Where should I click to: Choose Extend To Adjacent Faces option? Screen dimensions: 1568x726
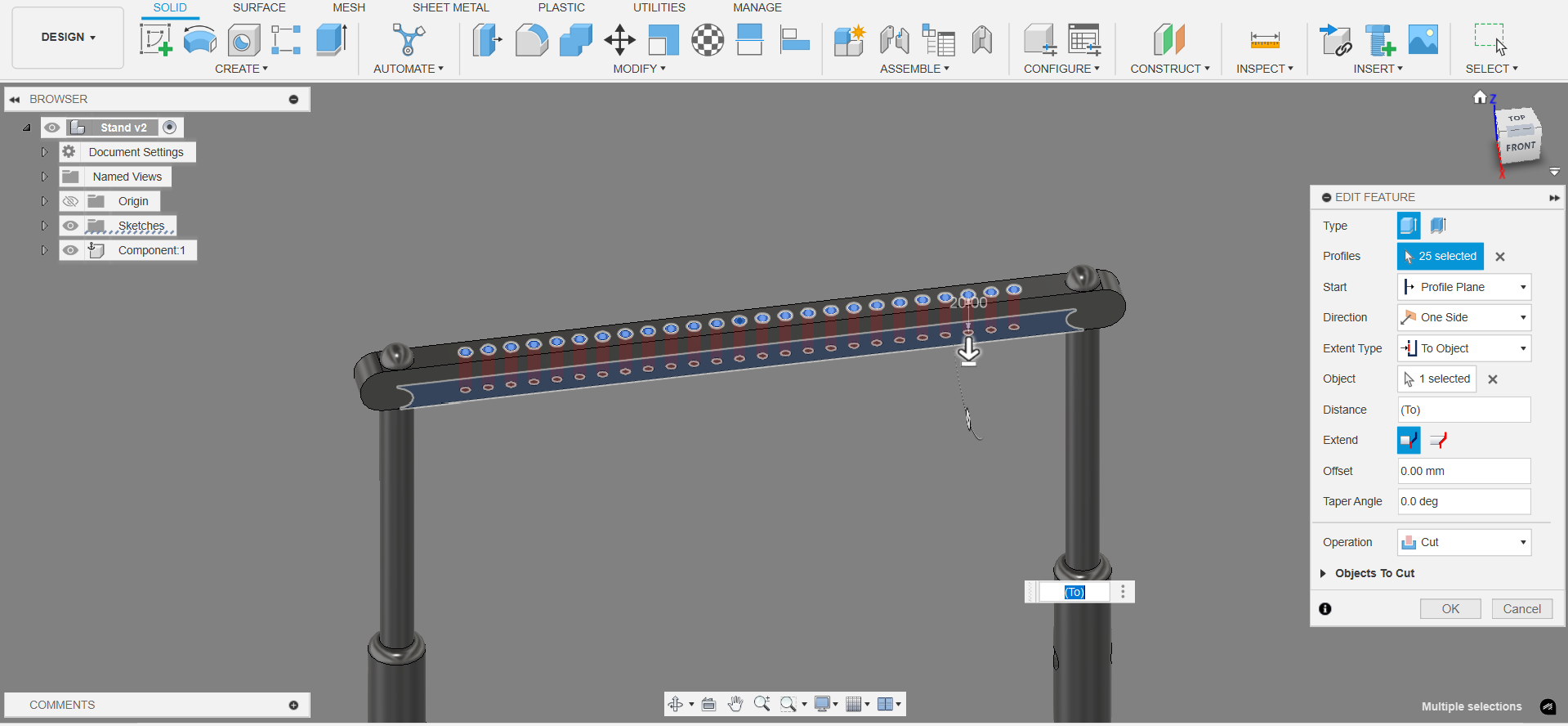tap(1409, 440)
